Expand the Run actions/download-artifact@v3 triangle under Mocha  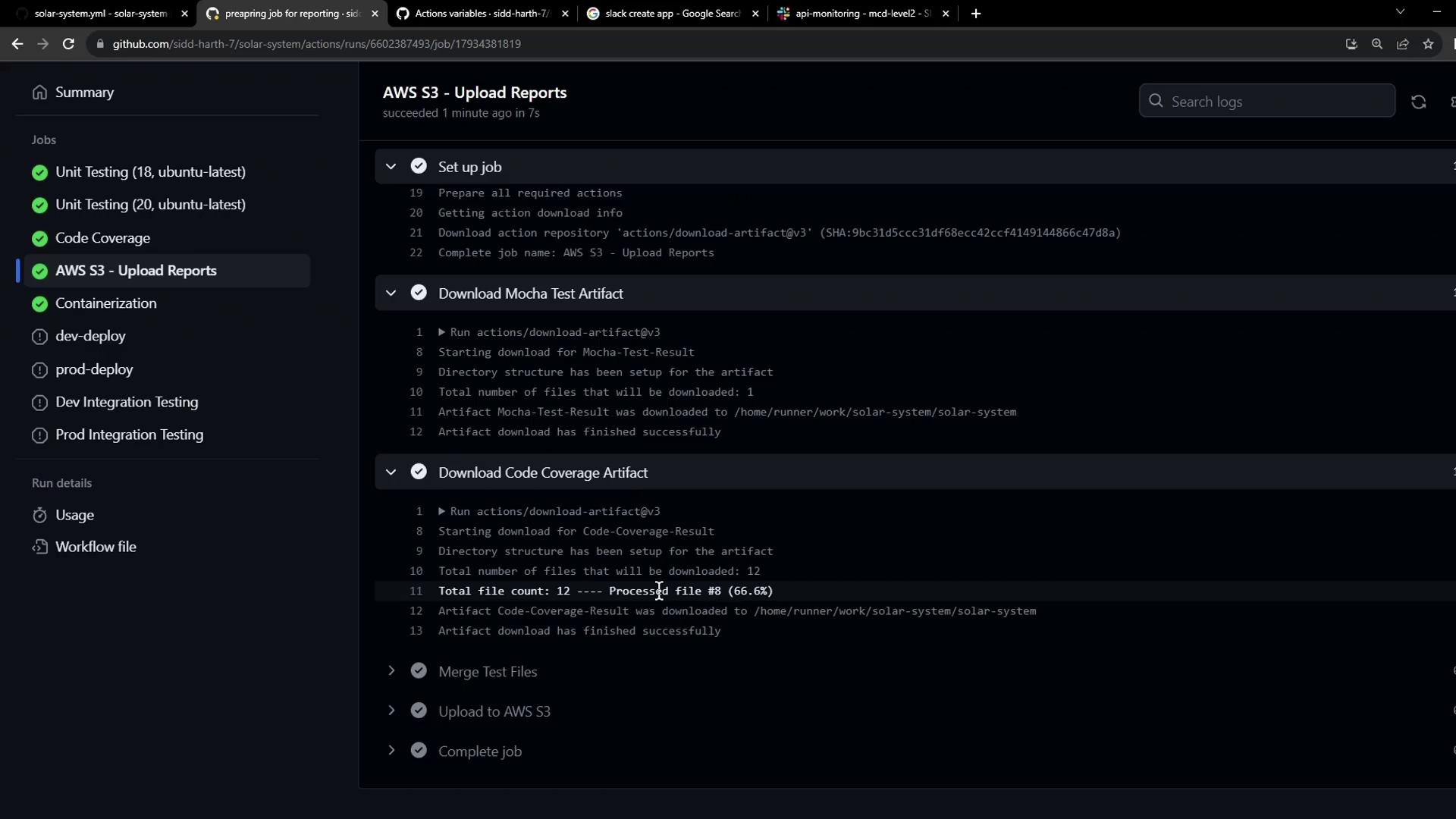tap(442, 332)
